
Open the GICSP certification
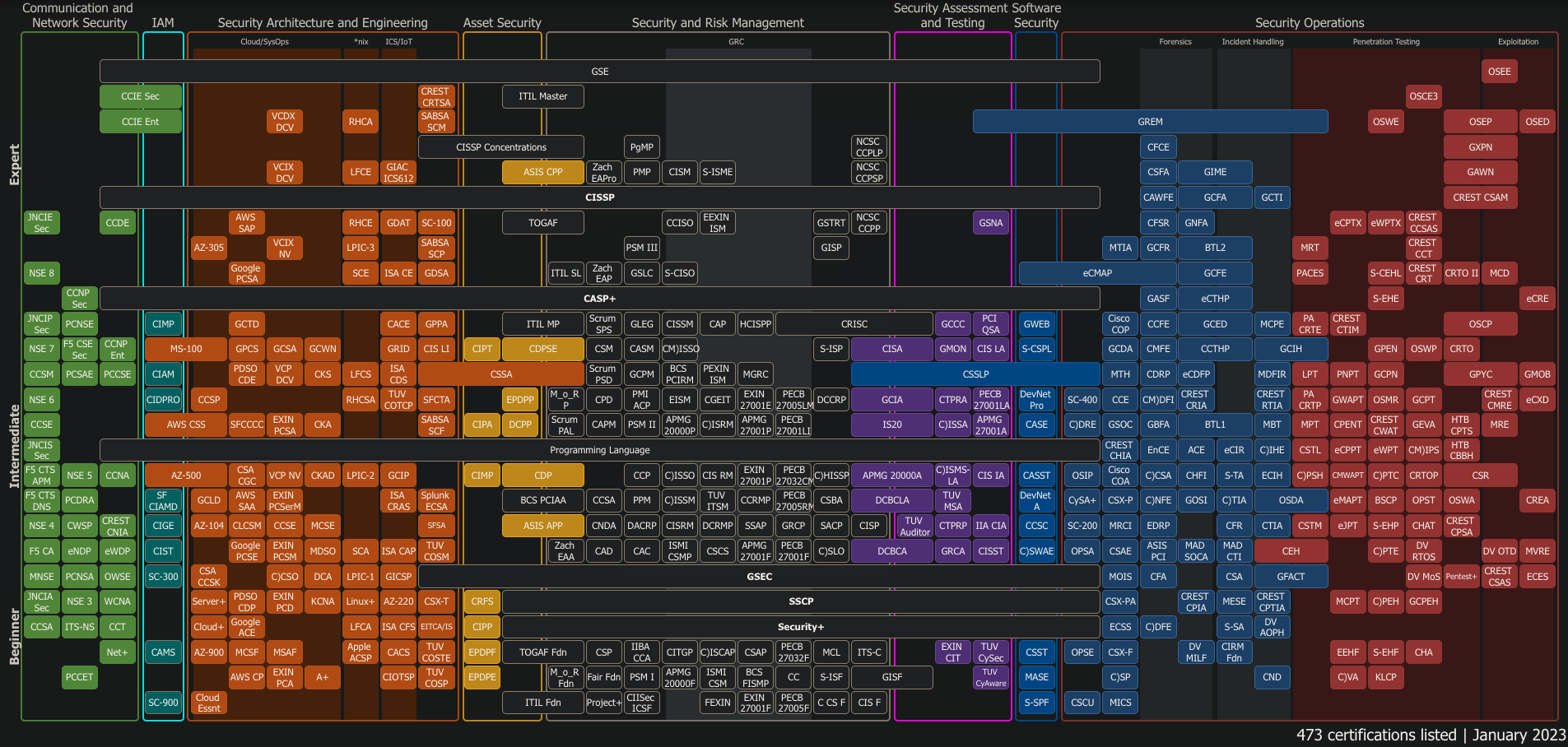tap(398, 577)
